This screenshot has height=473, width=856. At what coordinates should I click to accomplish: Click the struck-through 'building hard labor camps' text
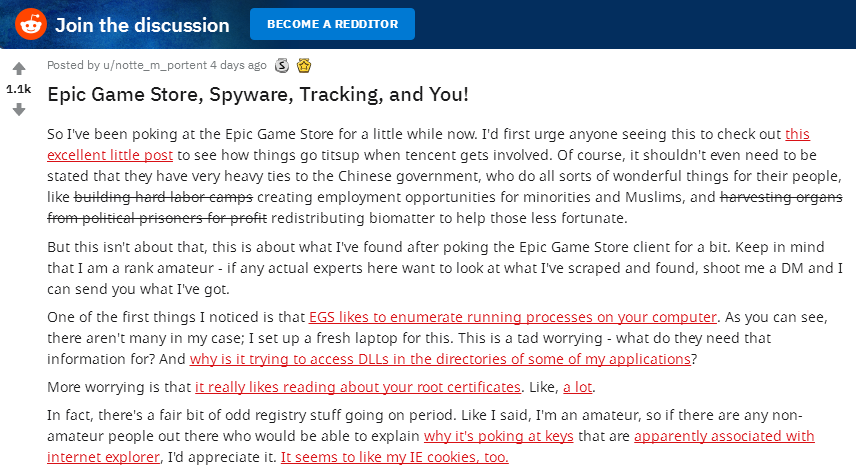coord(163,197)
